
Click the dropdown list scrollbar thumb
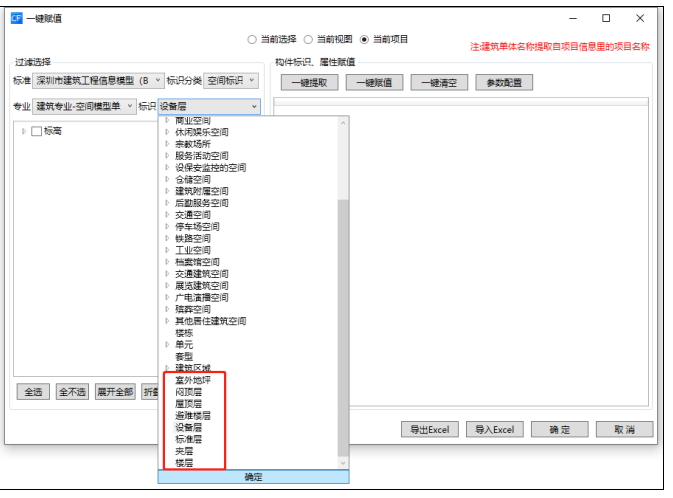(343, 328)
